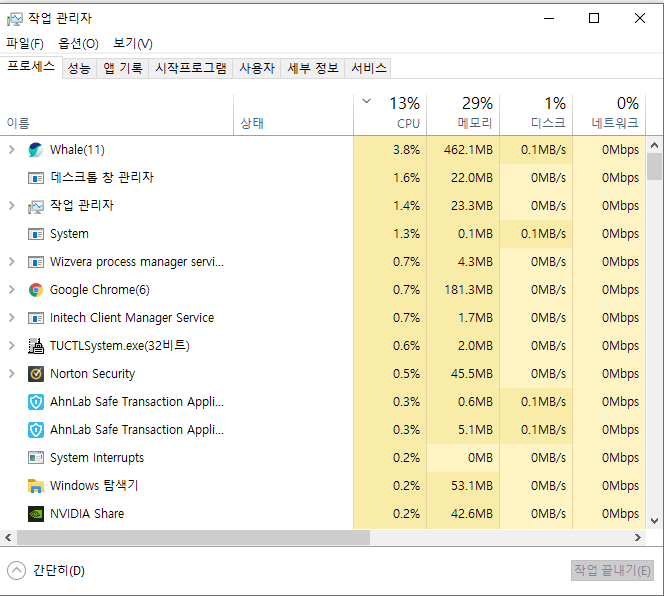Sort by the CPU column header
This screenshot has height=596, width=664.
click(x=390, y=114)
